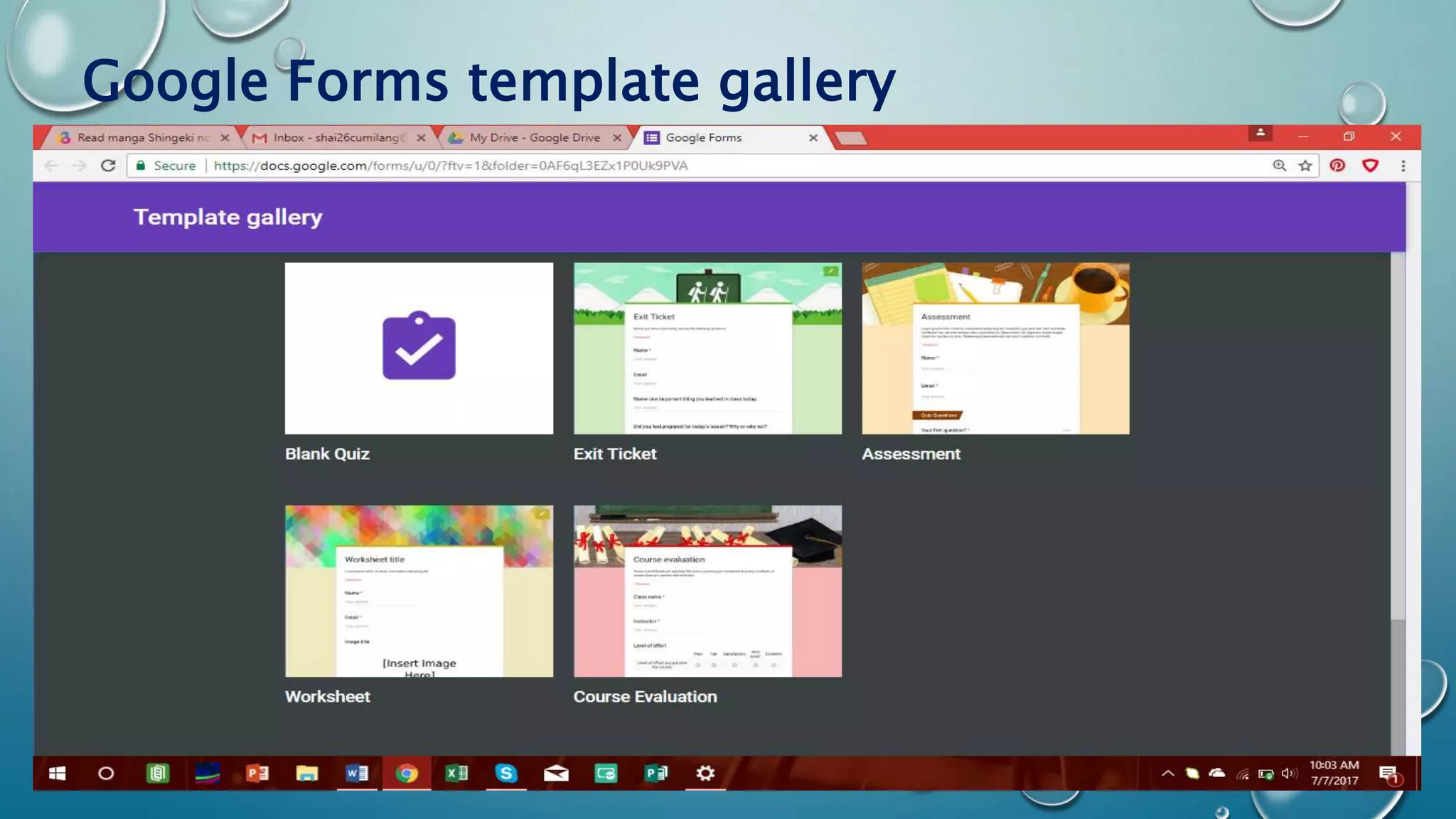
Task: Switch to the Gmail Inbox tab
Action: 339,138
